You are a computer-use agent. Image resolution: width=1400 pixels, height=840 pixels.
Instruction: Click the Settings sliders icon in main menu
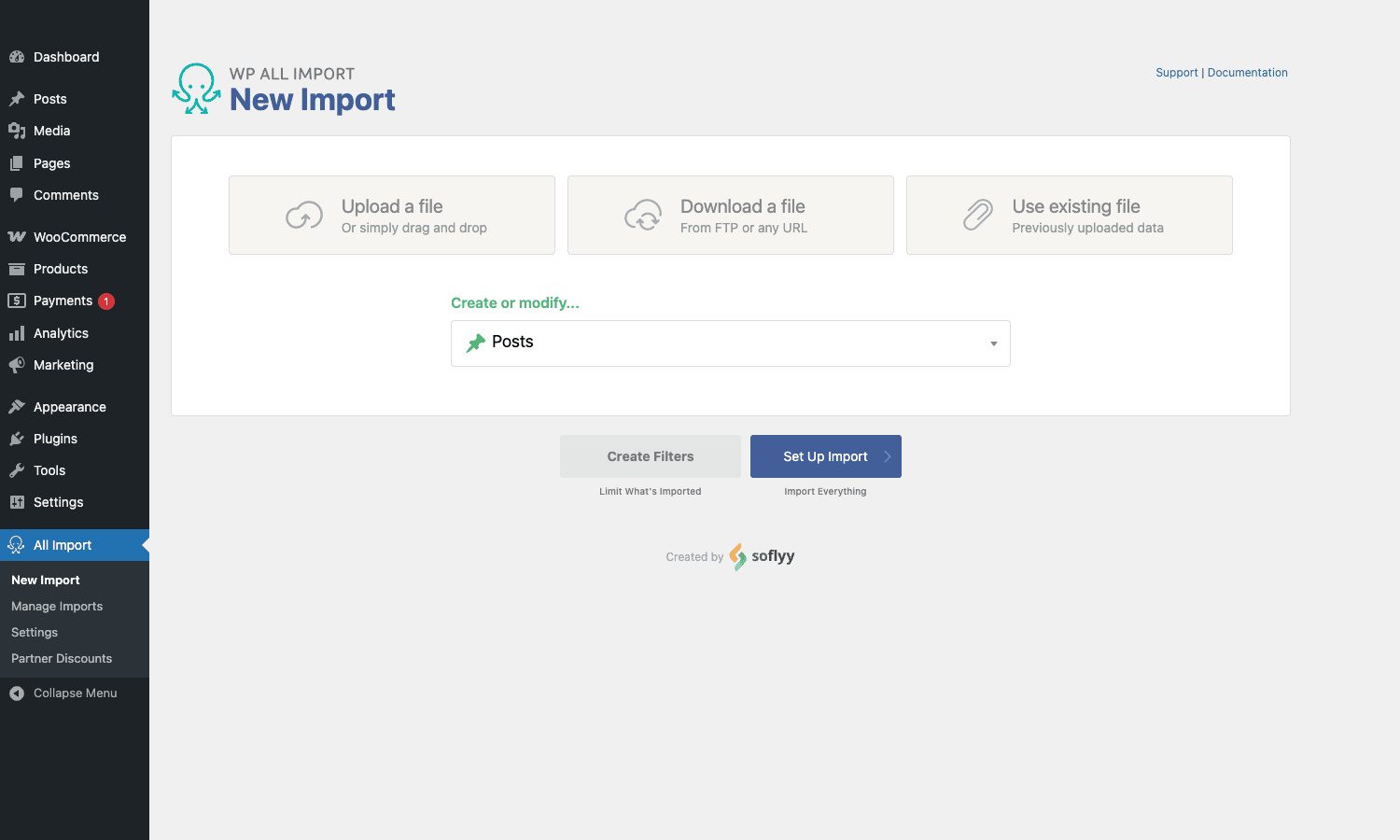point(17,502)
